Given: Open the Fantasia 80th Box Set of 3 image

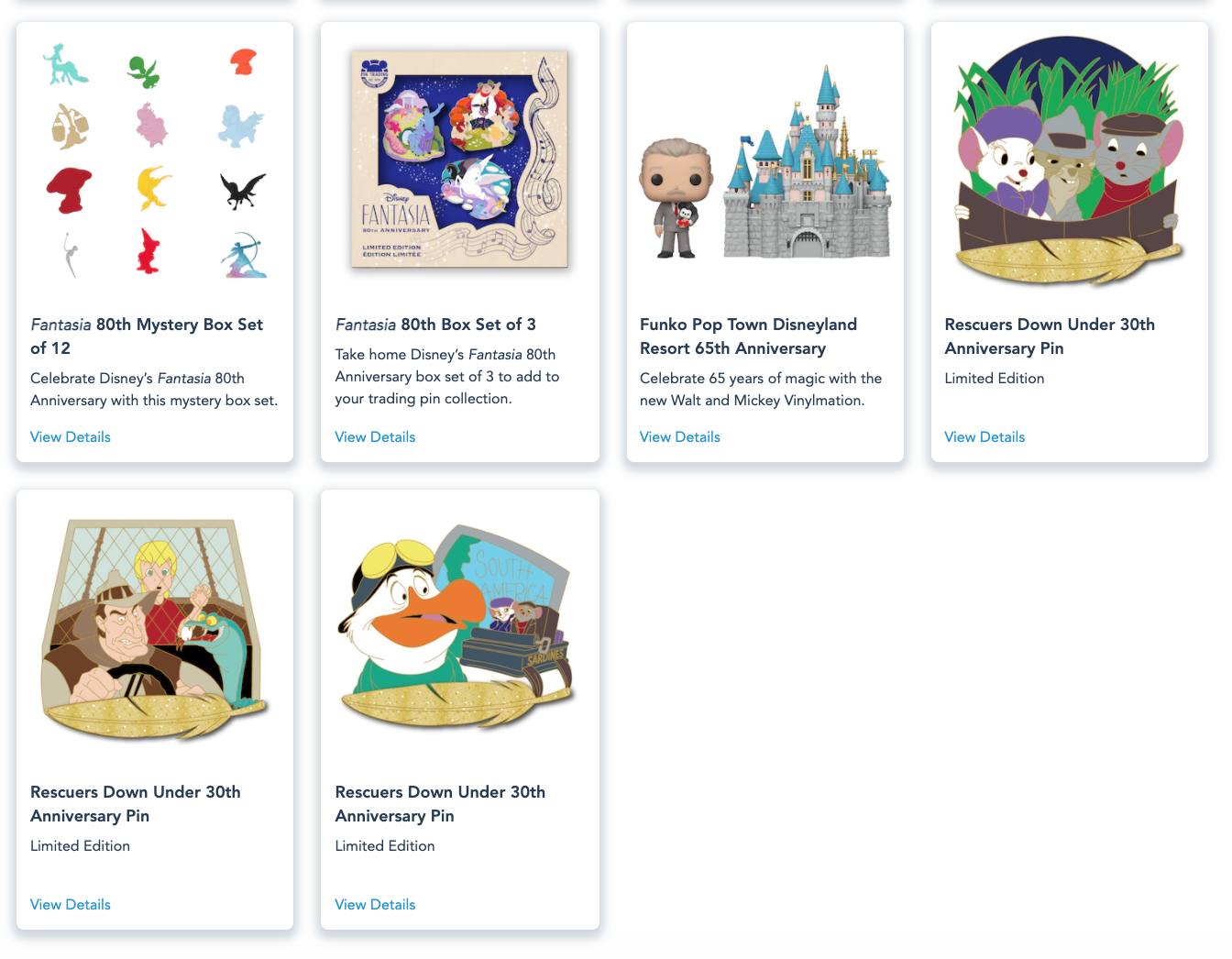Looking at the screenshot, I should coord(460,159).
